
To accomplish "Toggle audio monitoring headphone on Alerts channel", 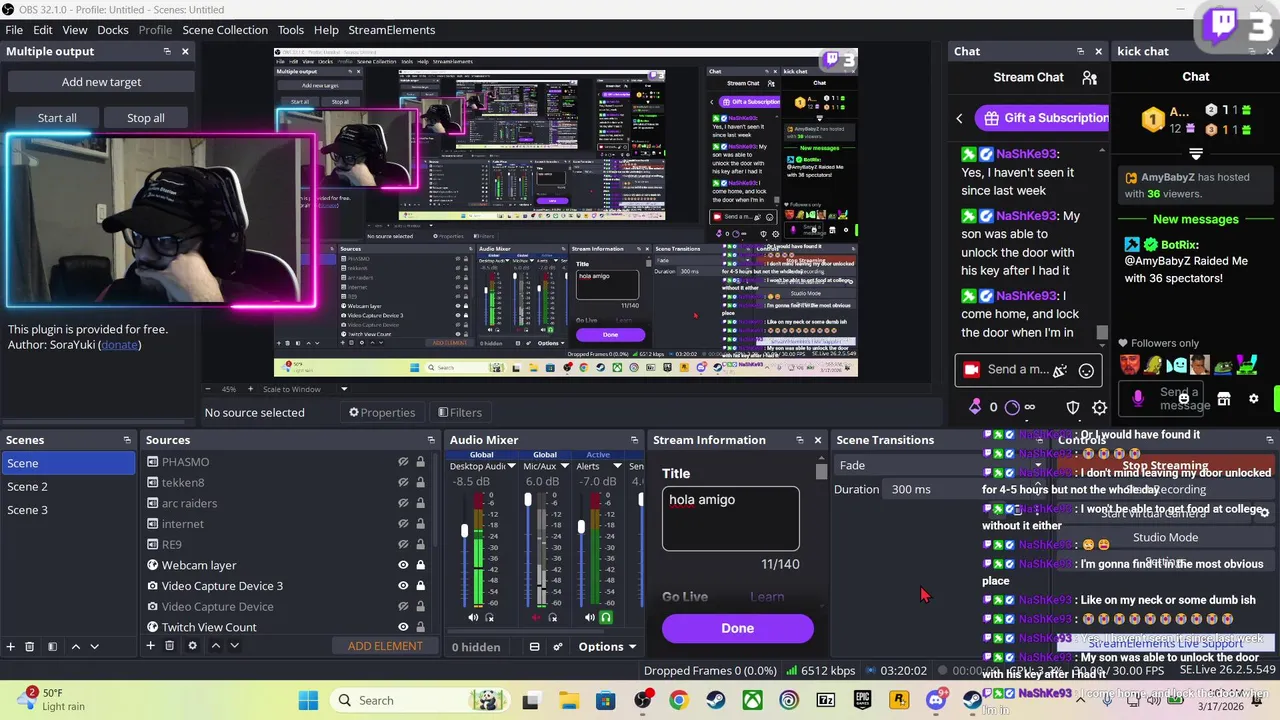I will click(x=606, y=617).
